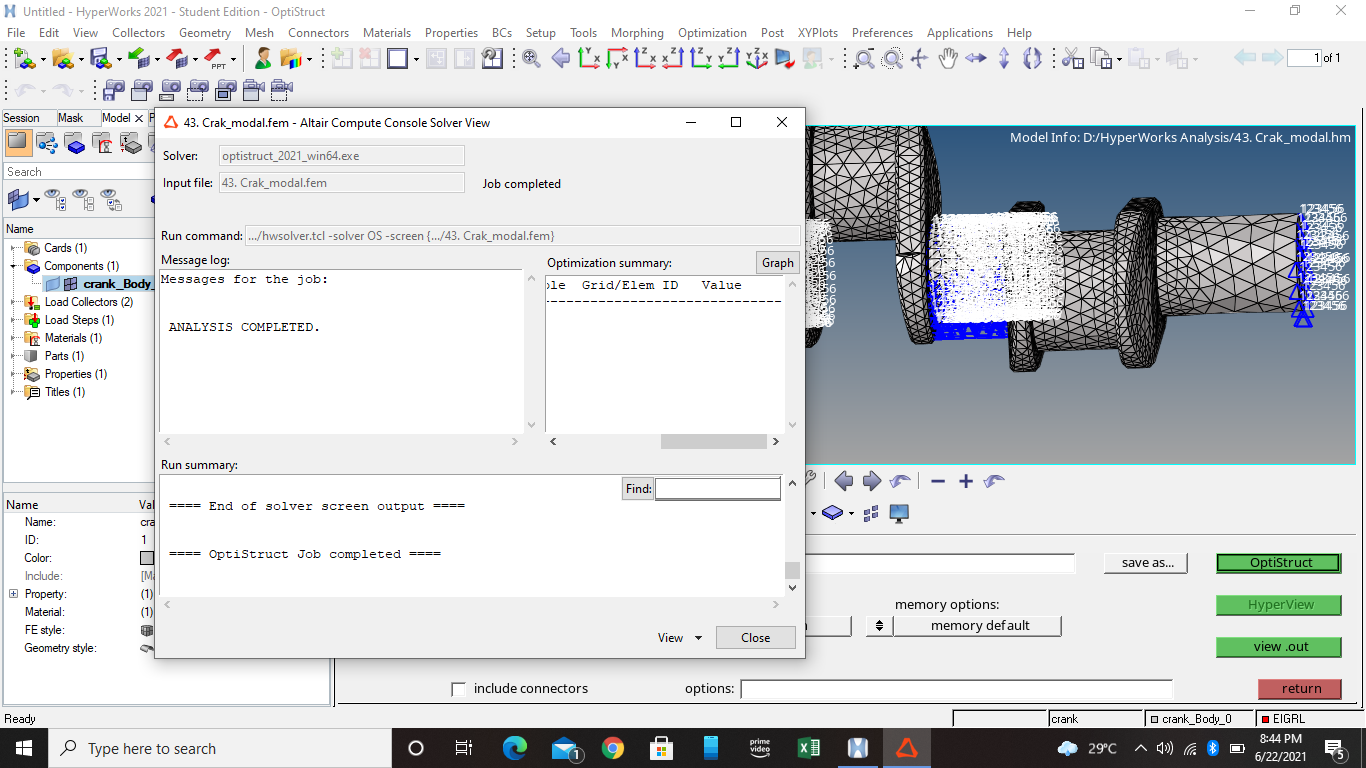1366x768 pixels.
Task: Open Excel from the taskbar
Action: coord(808,748)
